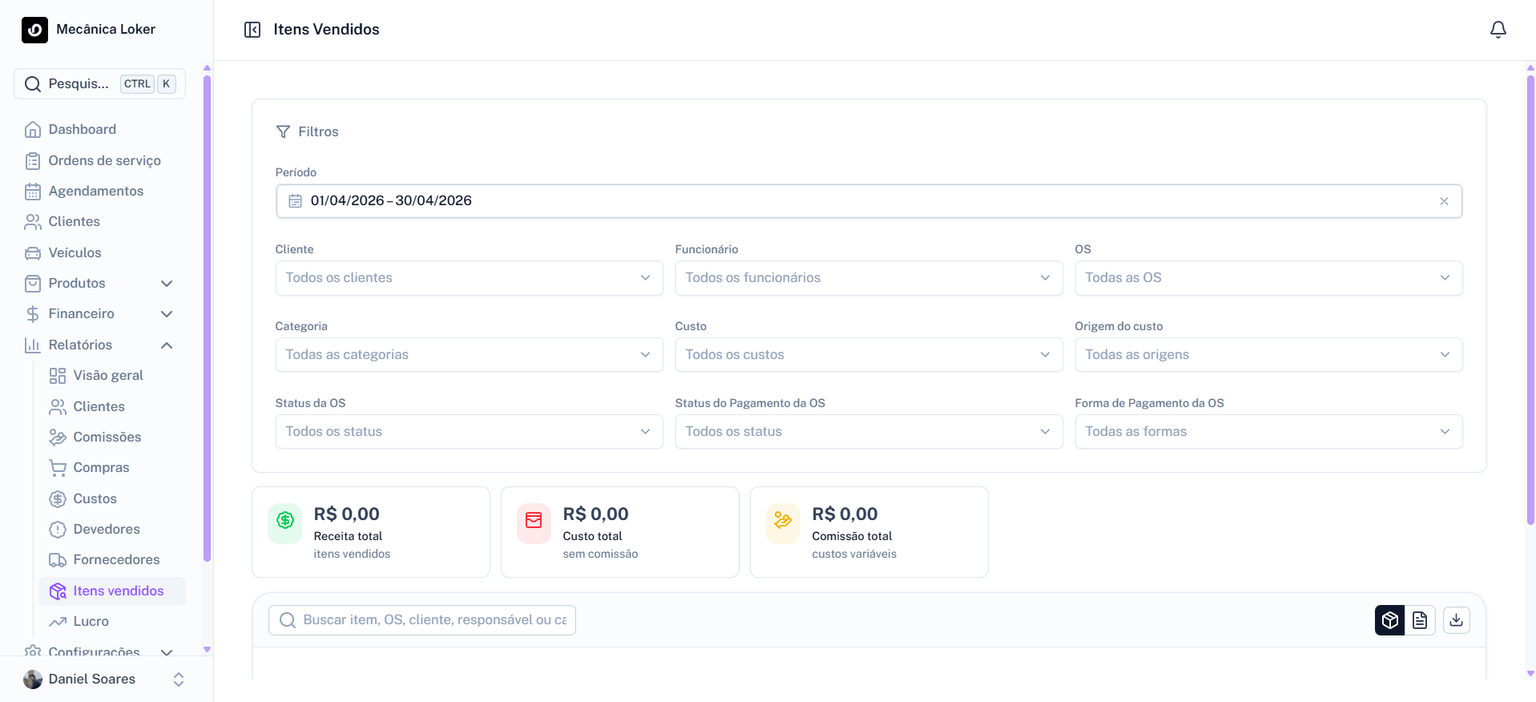Click the Comissões handshake icon
The width and height of the screenshot is (1536, 702).
[57, 437]
